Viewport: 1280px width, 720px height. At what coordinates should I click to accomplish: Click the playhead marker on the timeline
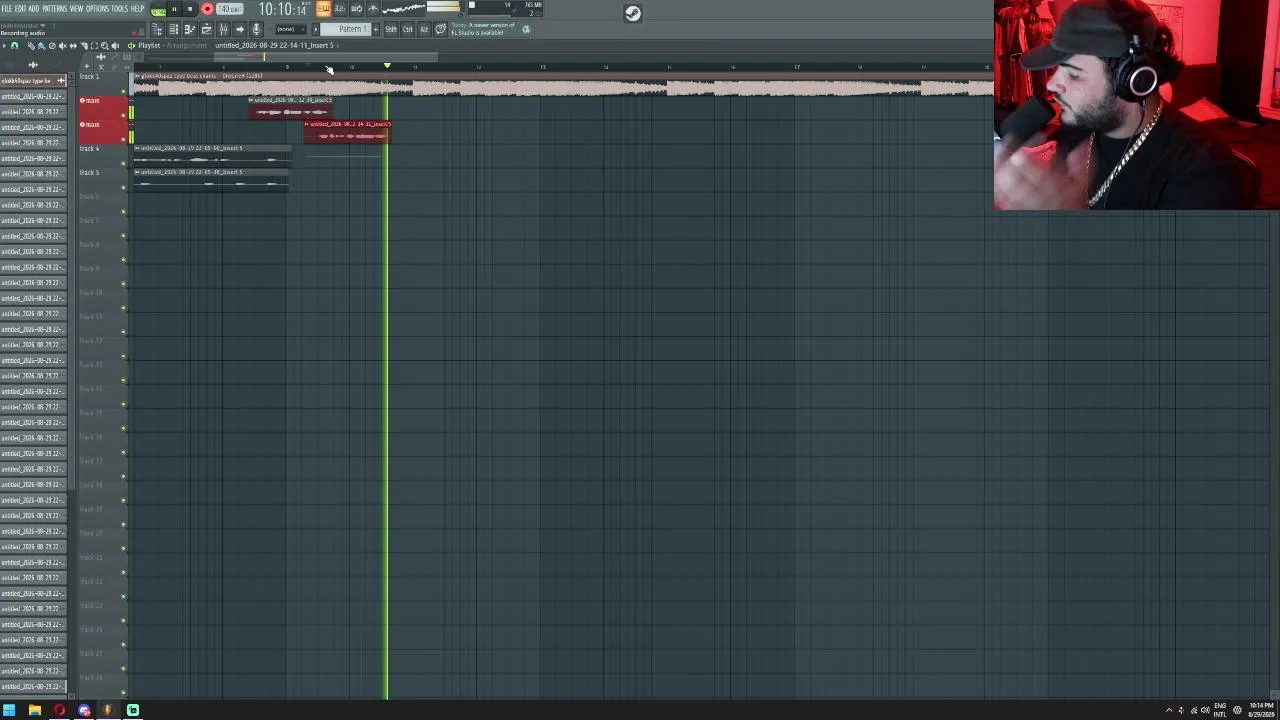pyautogui.click(x=387, y=66)
